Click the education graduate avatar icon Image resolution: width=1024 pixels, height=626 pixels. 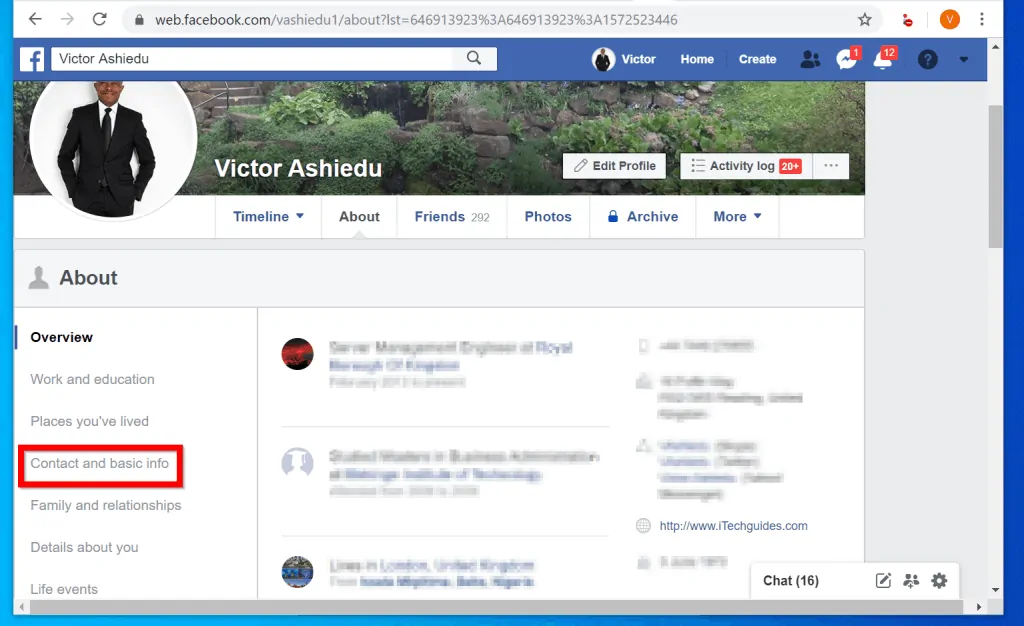point(297,463)
